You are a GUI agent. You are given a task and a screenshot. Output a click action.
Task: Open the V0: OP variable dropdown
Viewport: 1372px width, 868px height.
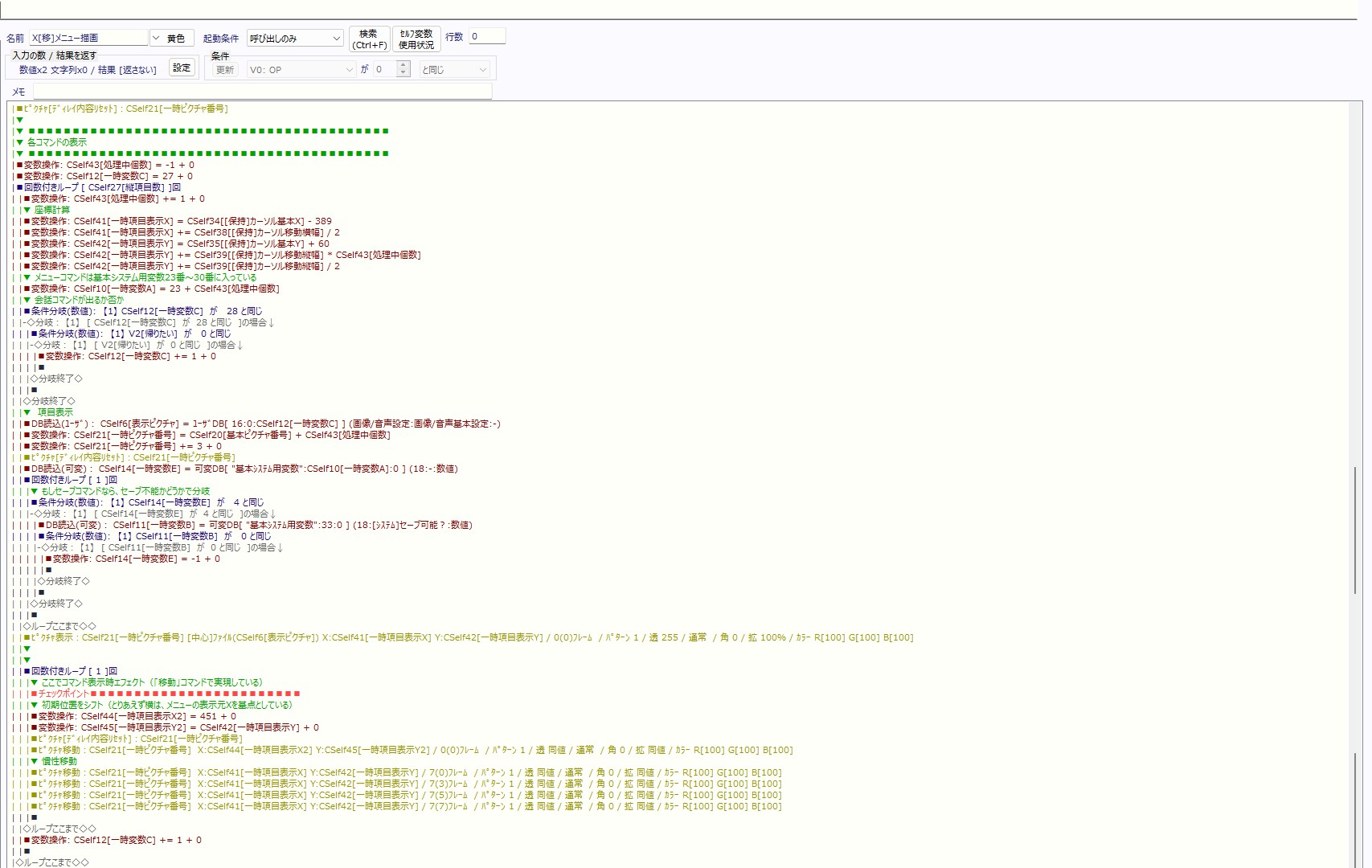coord(301,70)
